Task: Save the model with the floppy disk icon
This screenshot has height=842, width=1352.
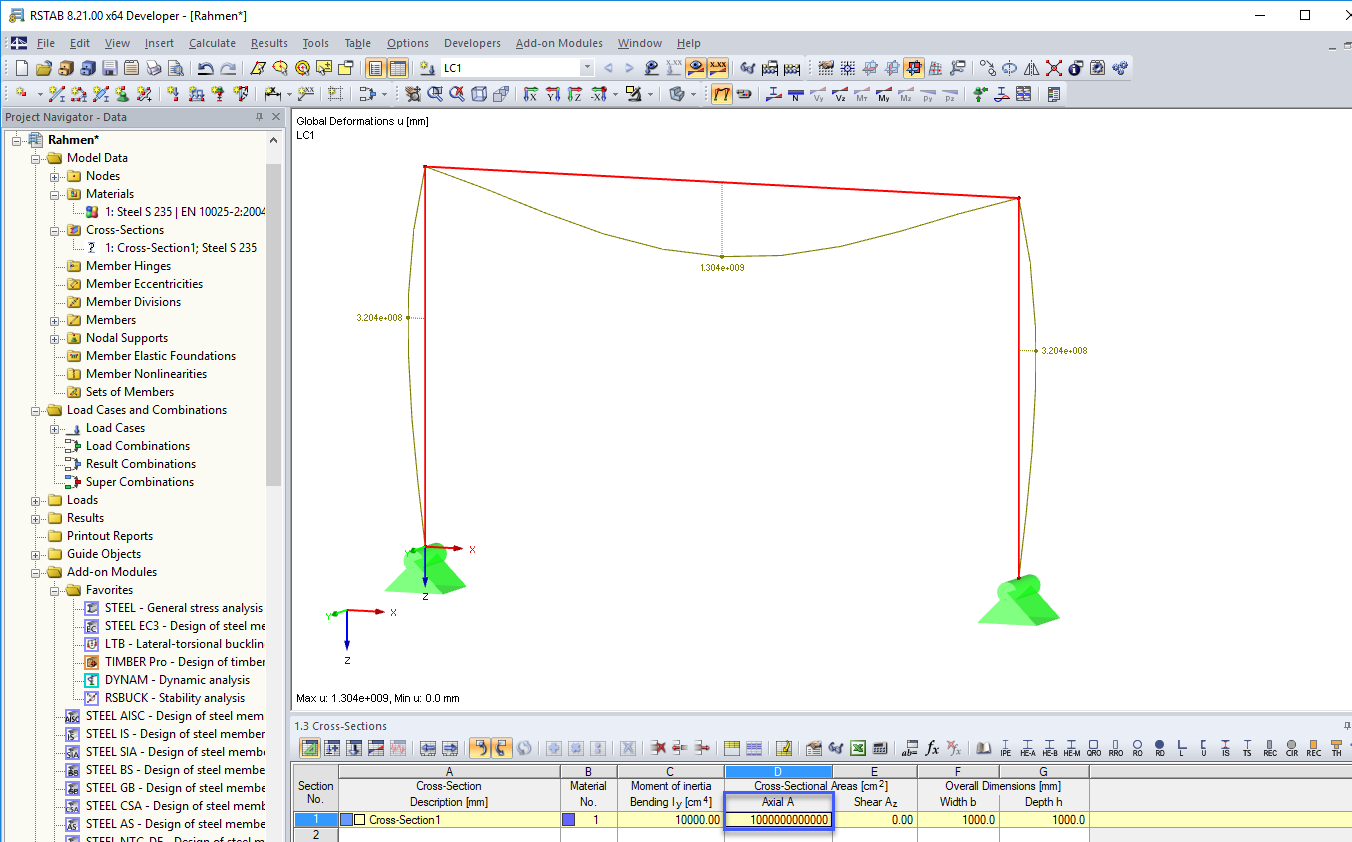Action: coord(109,68)
